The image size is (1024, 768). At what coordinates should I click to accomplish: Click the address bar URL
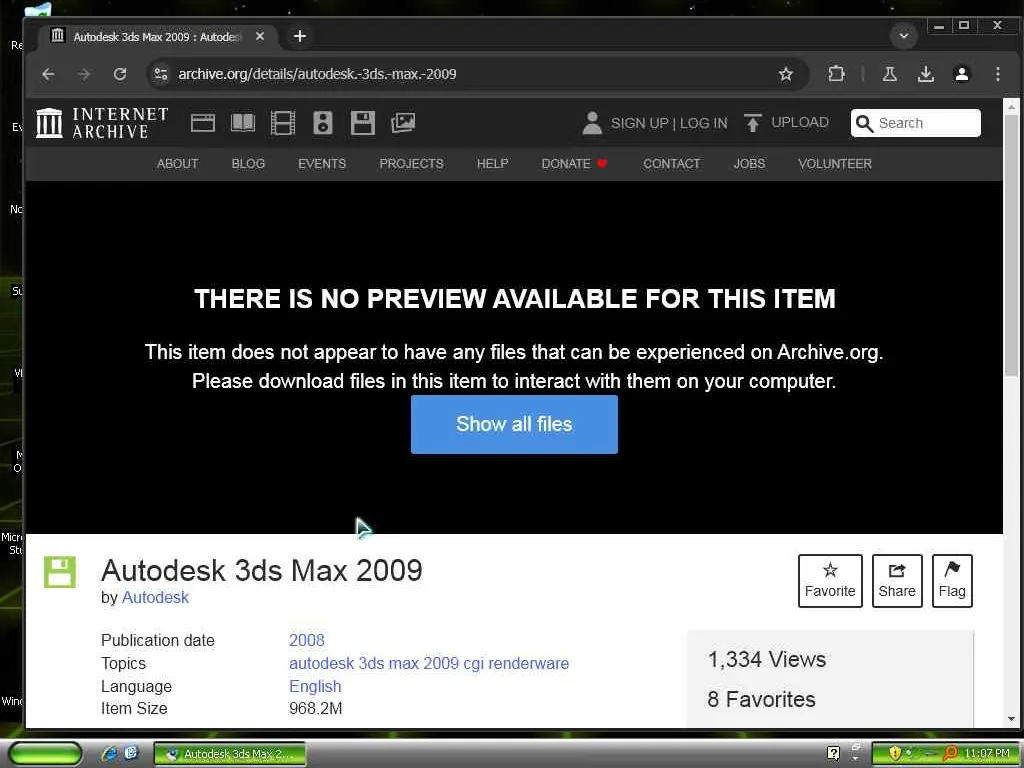coord(317,74)
